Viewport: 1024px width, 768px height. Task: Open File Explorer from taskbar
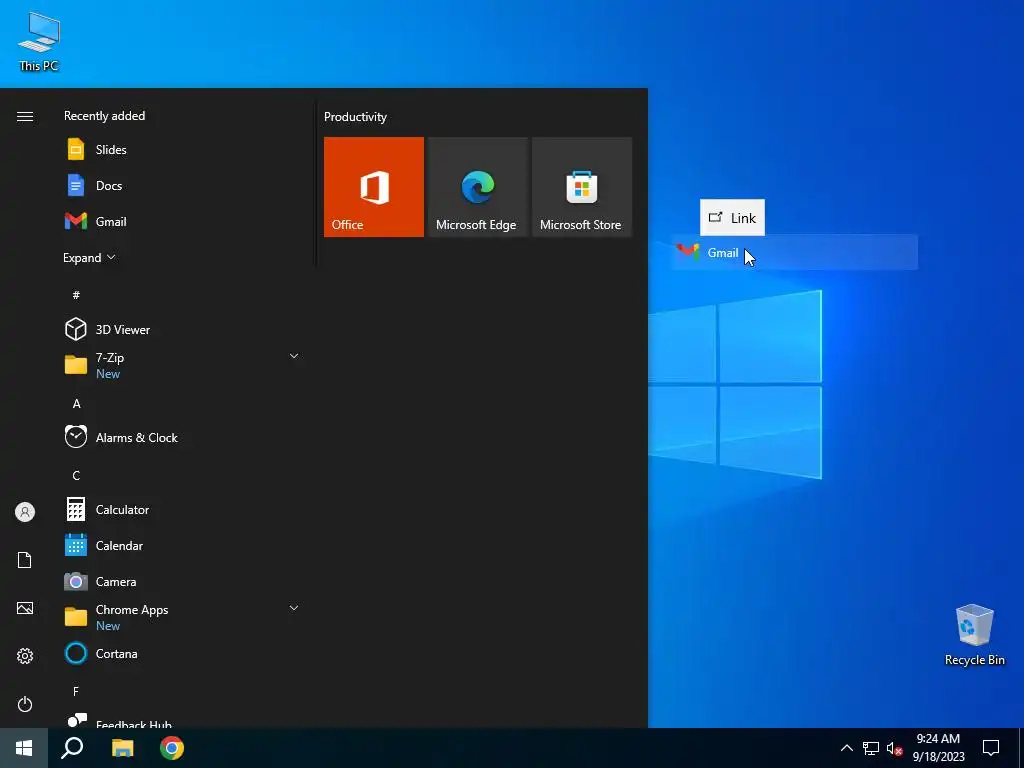pyautogui.click(x=122, y=748)
